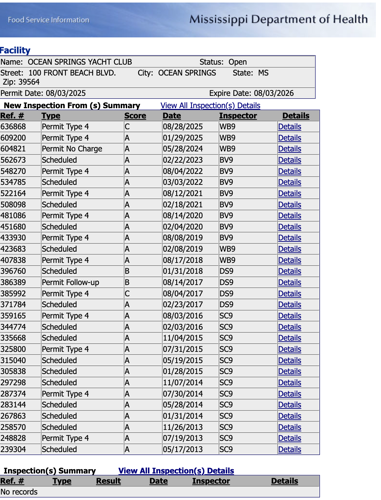Screen dimensions: 381x500
Task: Click the New Inspection From (s) Summary heading
Action: (x=72, y=106)
